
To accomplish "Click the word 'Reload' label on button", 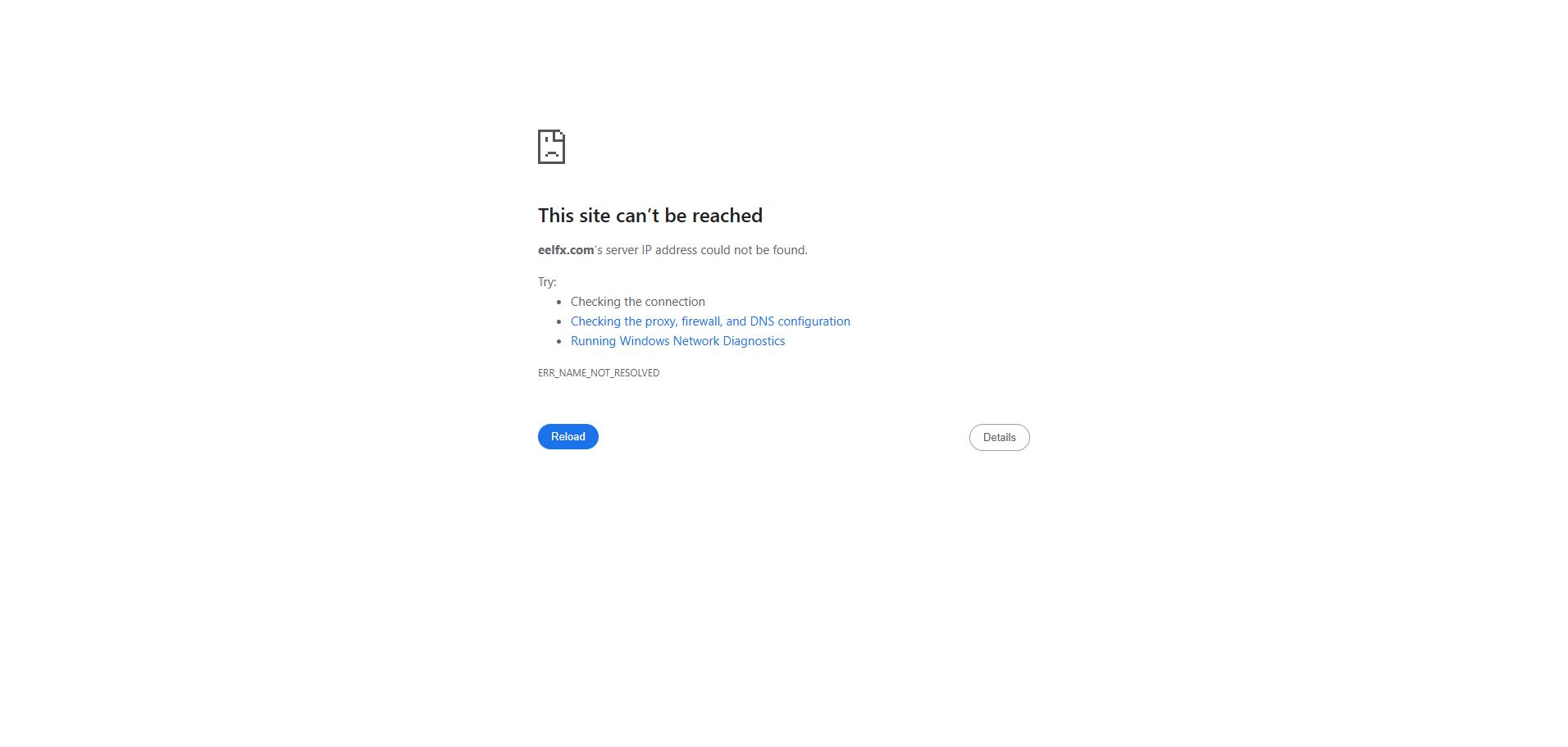I will (568, 437).
